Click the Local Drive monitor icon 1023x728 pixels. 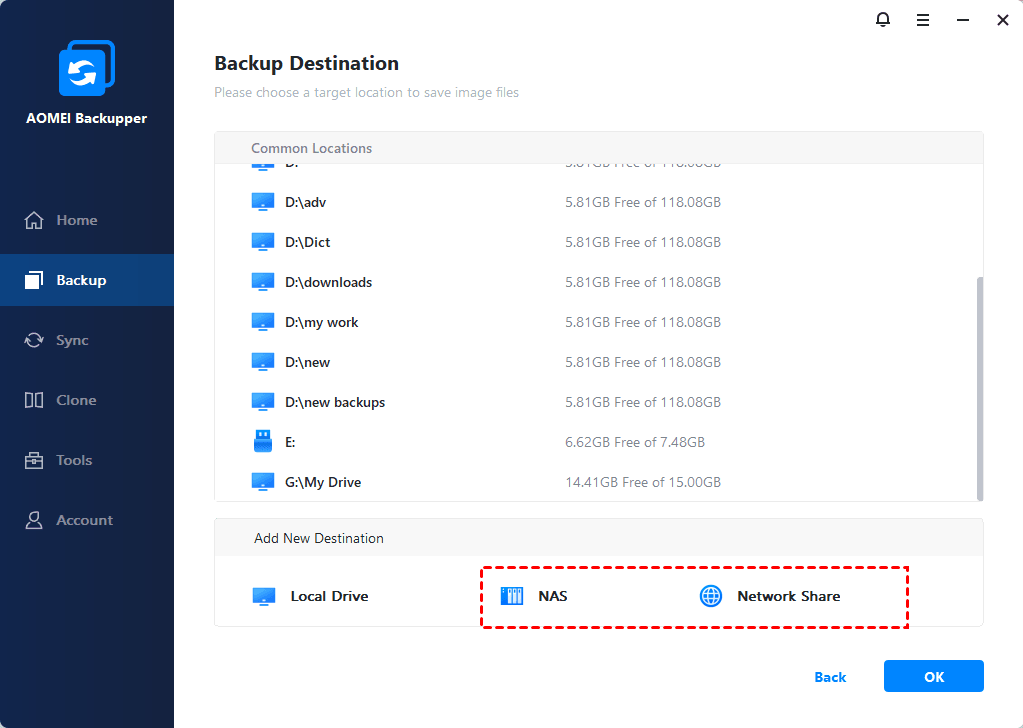pyautogui.click(x=263, y=597)
